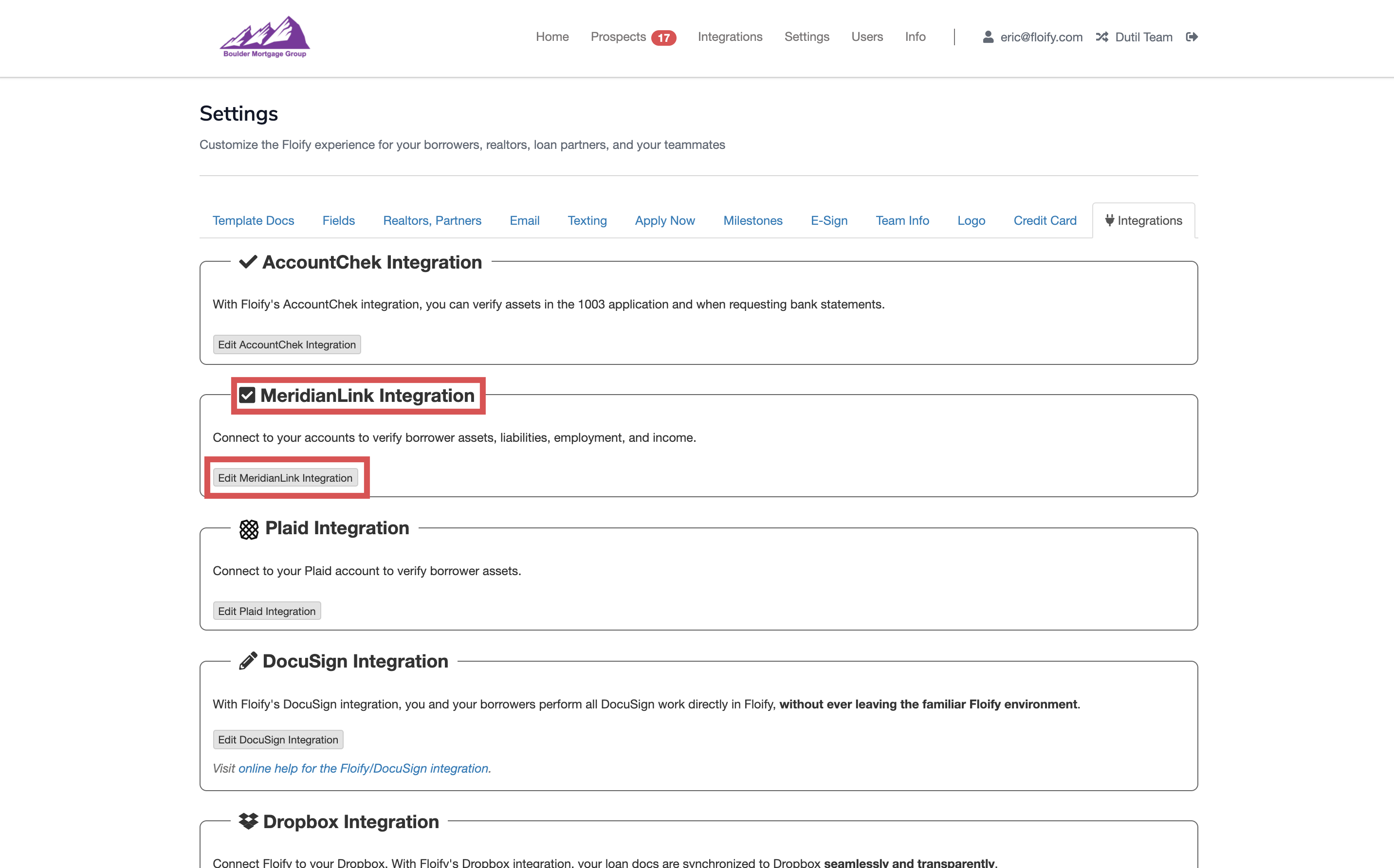Go to Home in top navigation
Viewport: 1394px width, 868px height.
(x=552, y=37)
